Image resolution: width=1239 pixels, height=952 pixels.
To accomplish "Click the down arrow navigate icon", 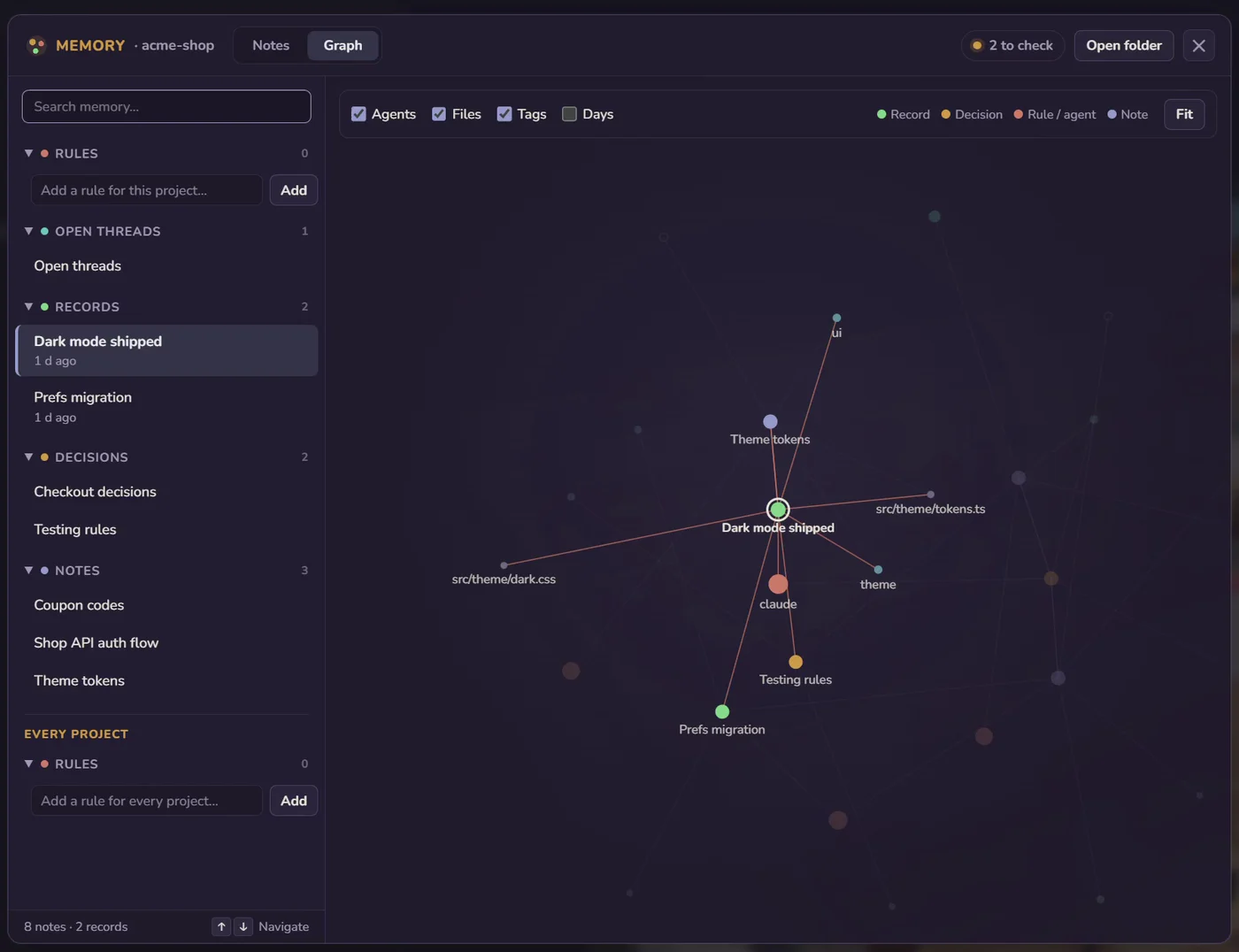I will pyautogui.click(x=243, y=926).
